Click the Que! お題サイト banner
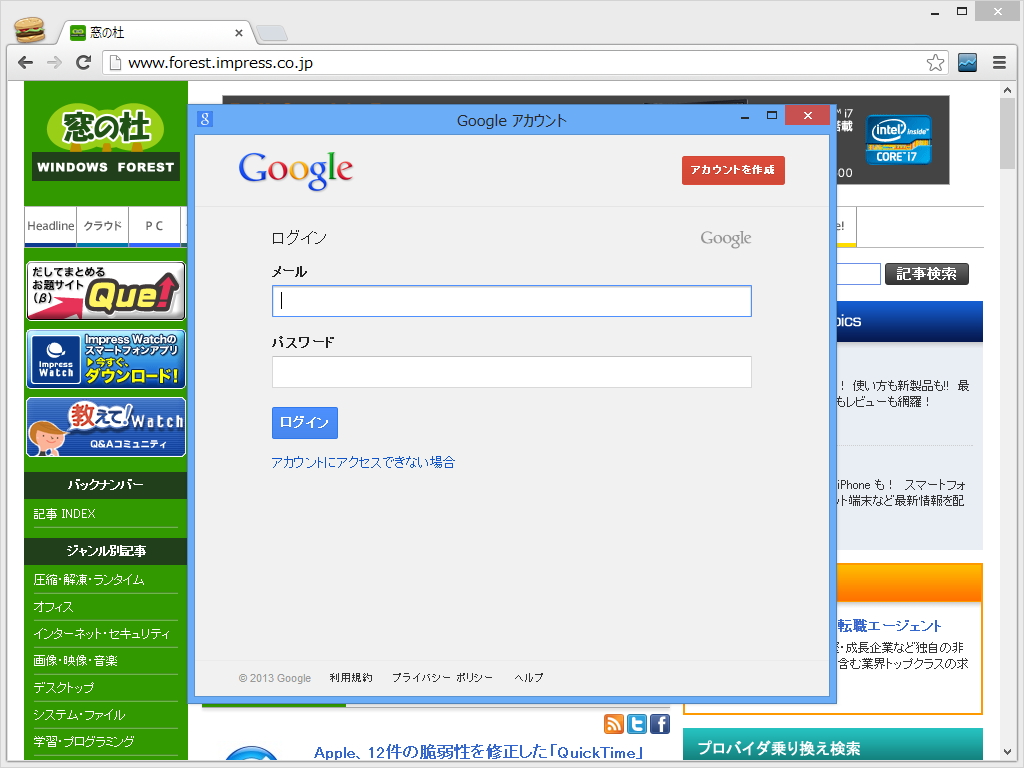This screenshot has width=1024, height=768. [x=104, y=290]
